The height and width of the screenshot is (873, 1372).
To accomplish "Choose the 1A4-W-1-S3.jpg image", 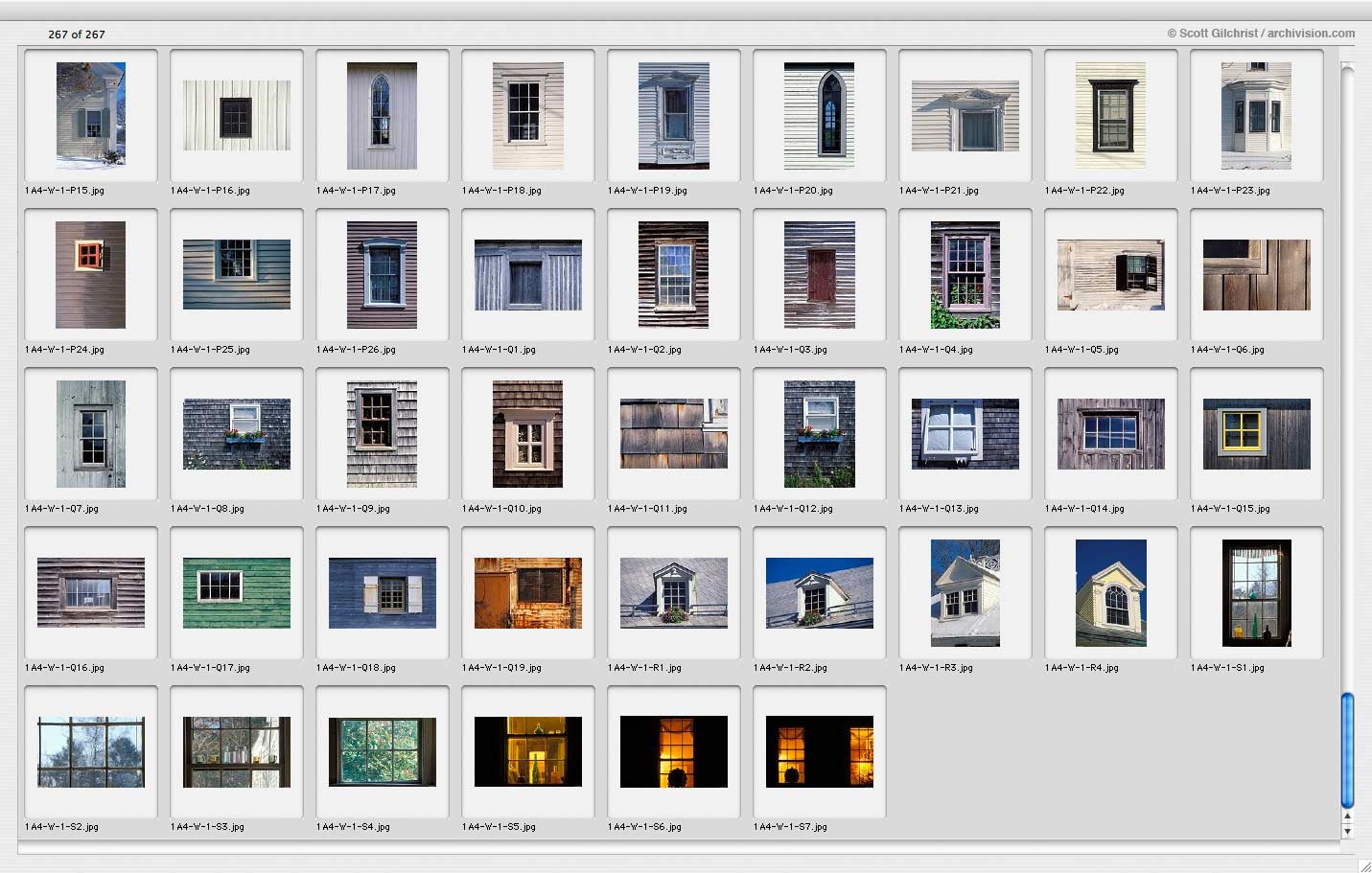I will (x=237, y=751).
